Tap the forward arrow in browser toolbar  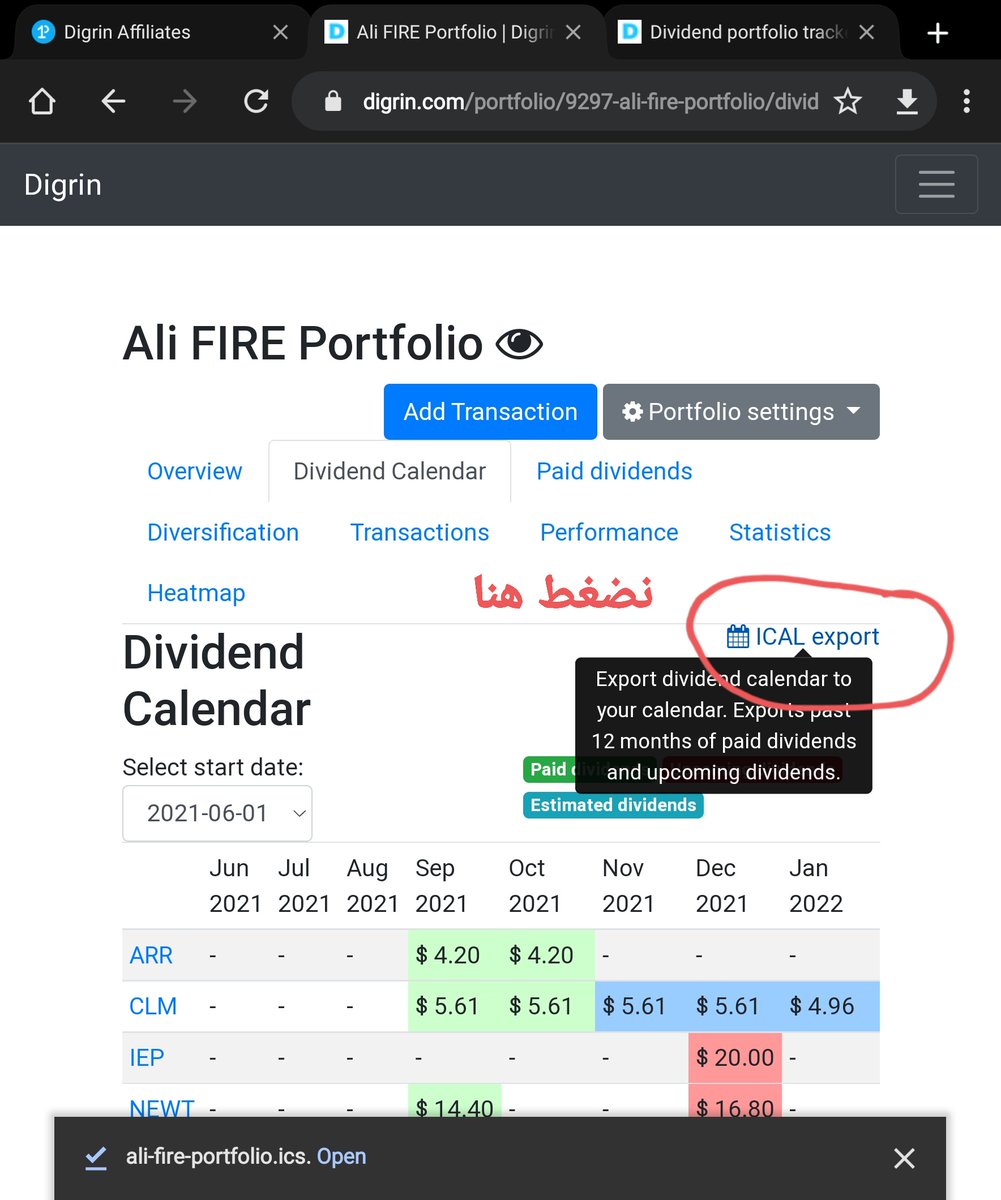point(185,101)
